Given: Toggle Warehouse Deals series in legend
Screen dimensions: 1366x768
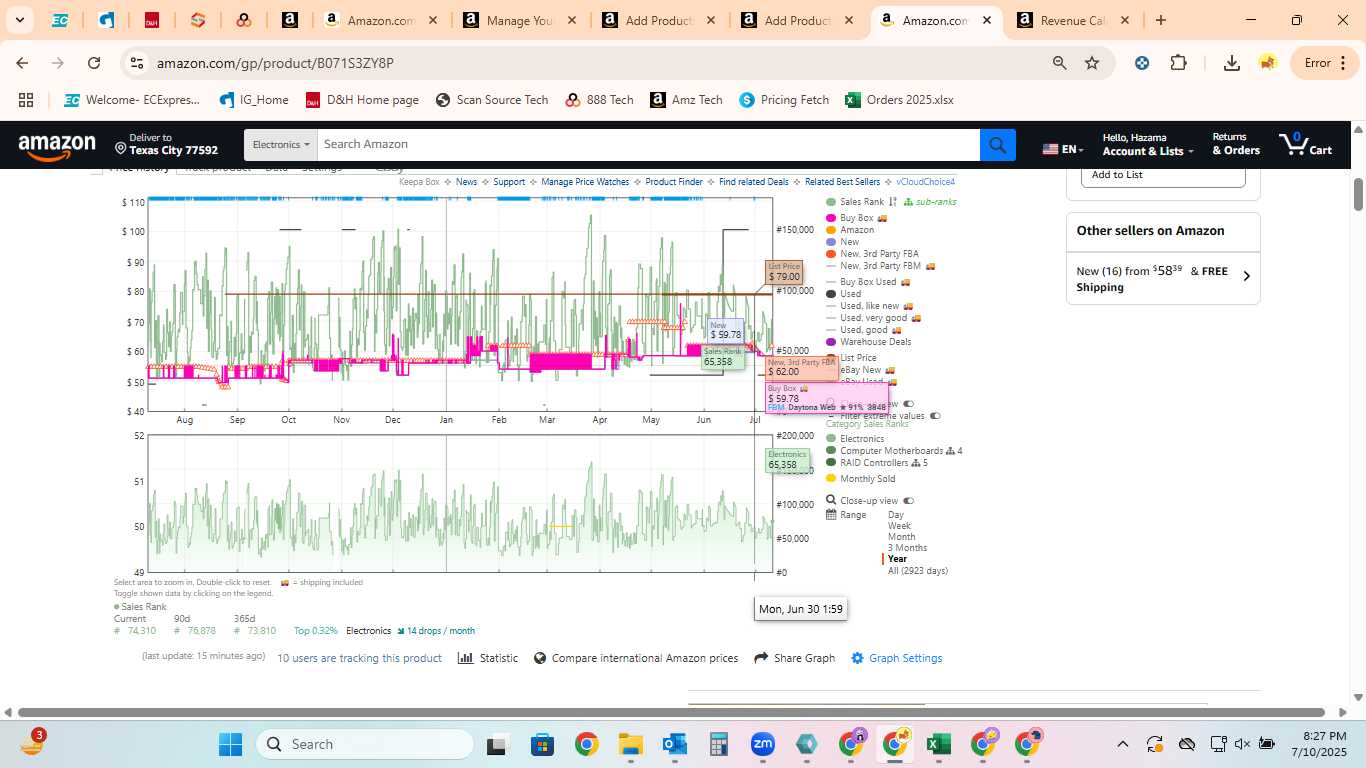Looking at the screenshot, I should (x=869, y=342).
